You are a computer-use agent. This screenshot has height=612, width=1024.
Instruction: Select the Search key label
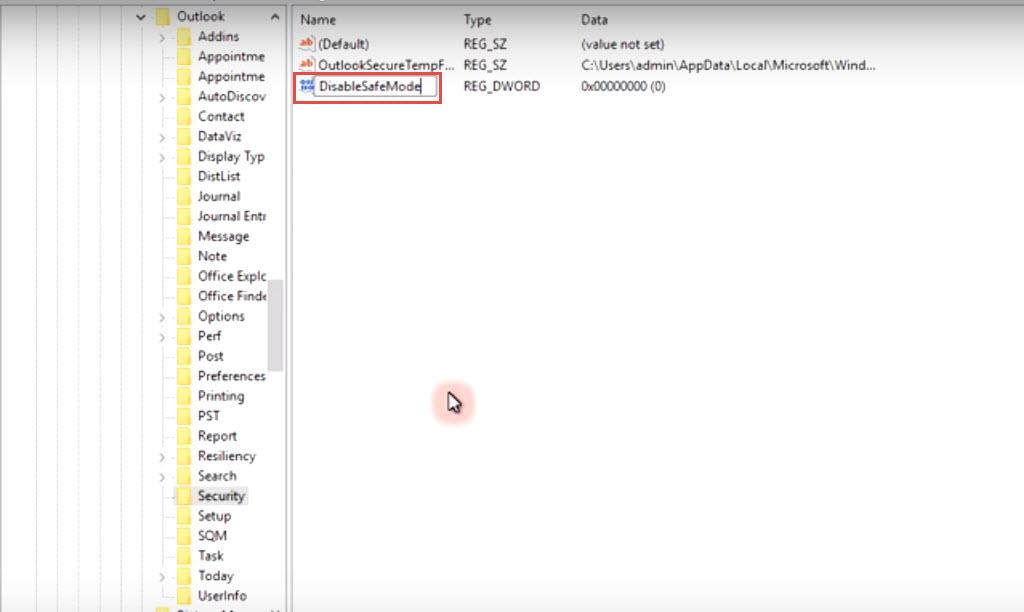[x=217, y=476]
